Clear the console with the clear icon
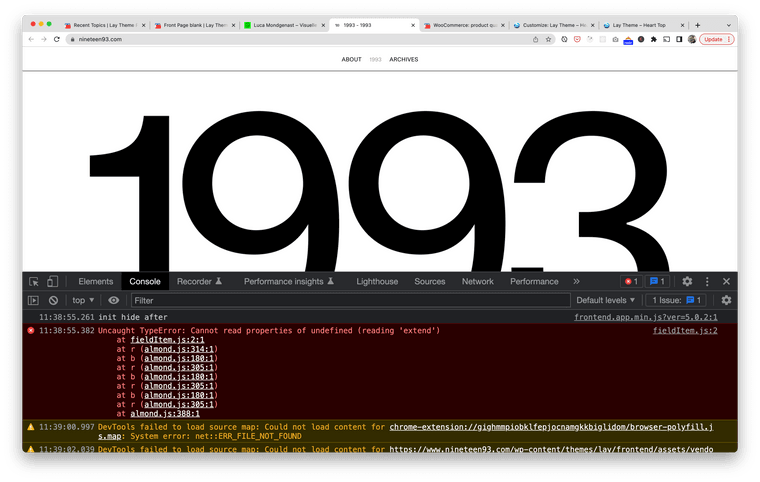Viewport: 760px width, 482px height. pyautogui.click(x=53, y=300)
